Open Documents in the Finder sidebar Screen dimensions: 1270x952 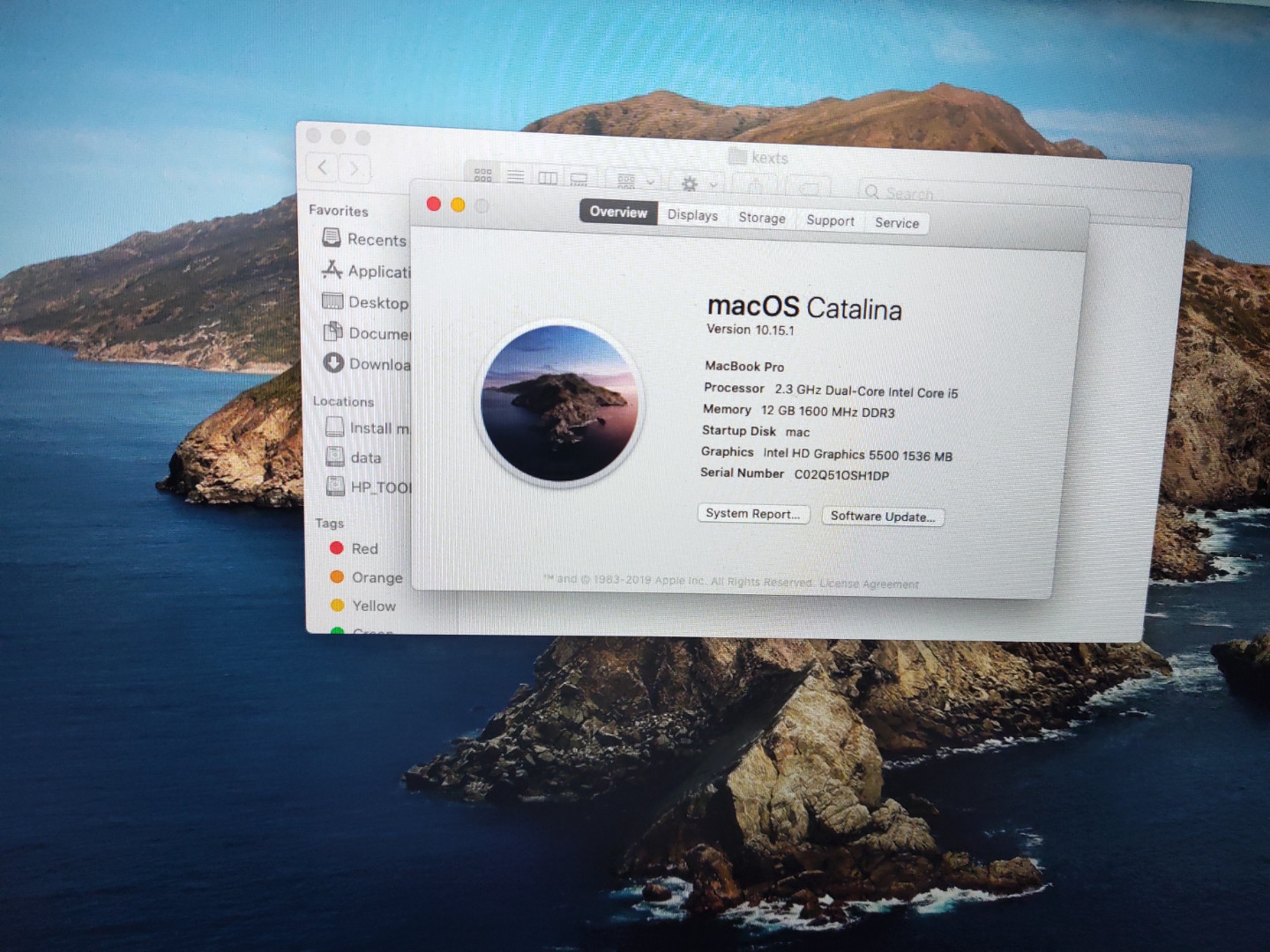click(x=365, y=332)
